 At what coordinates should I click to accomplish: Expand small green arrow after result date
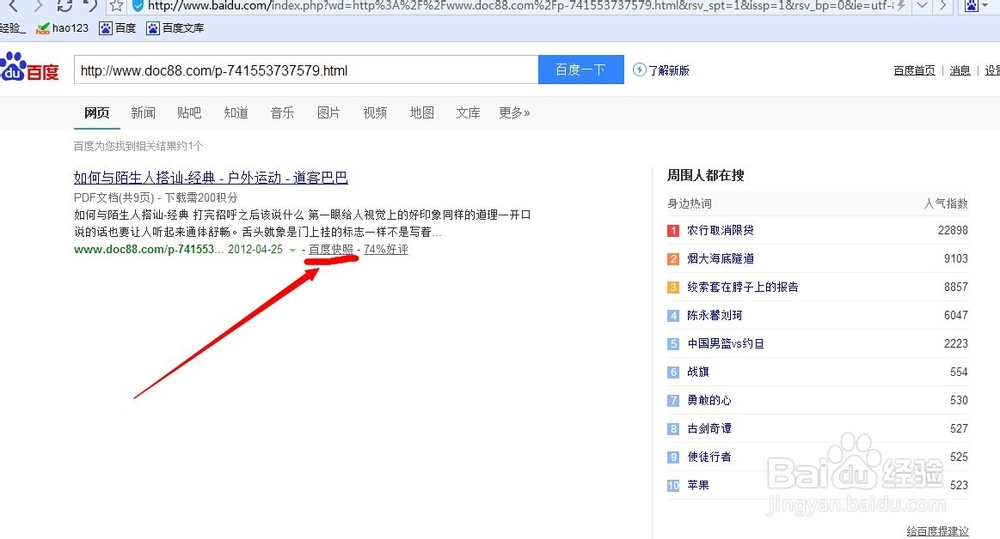point(293,250)
